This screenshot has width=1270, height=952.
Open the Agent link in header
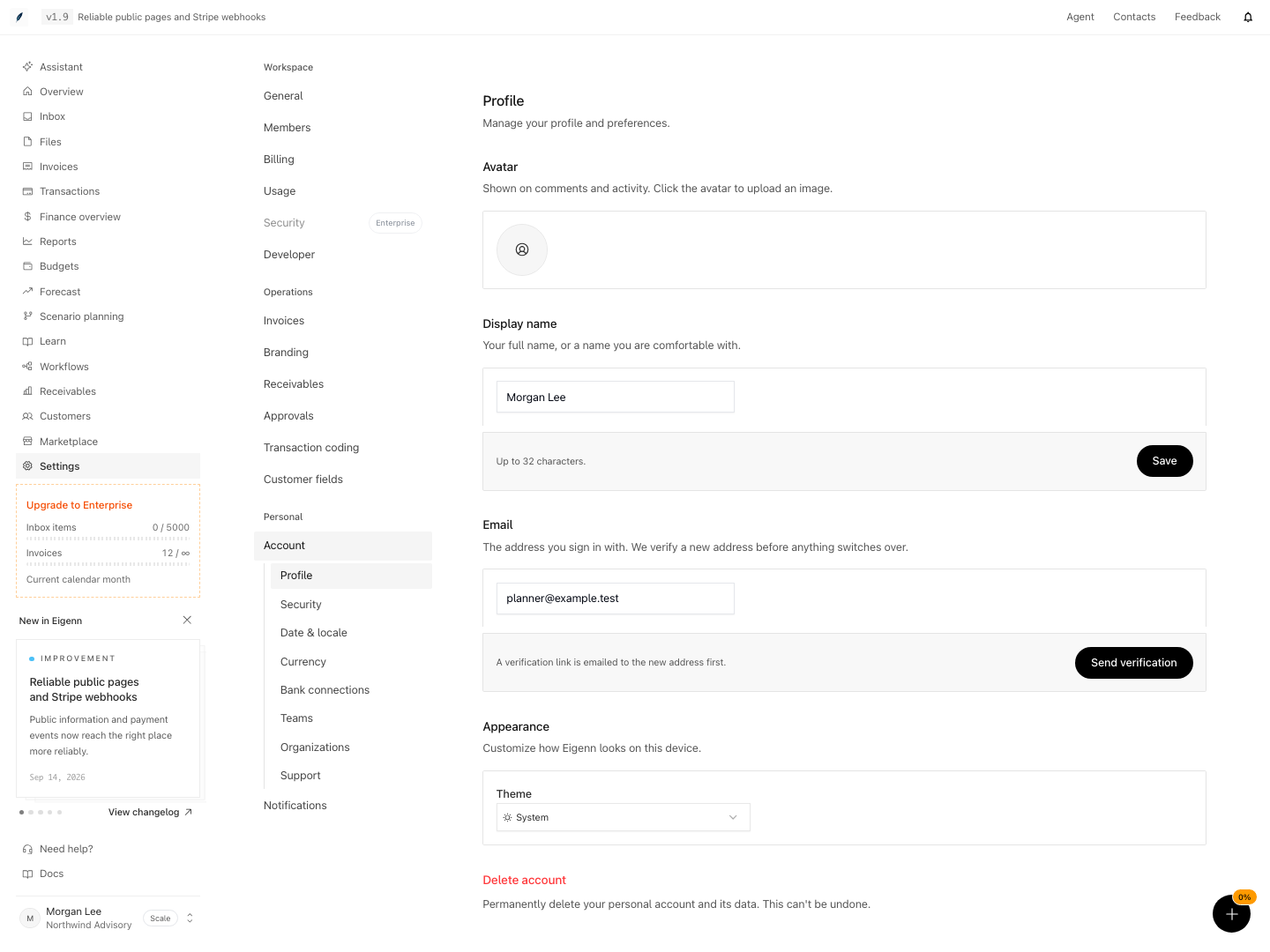click(x=1080, y=17)
